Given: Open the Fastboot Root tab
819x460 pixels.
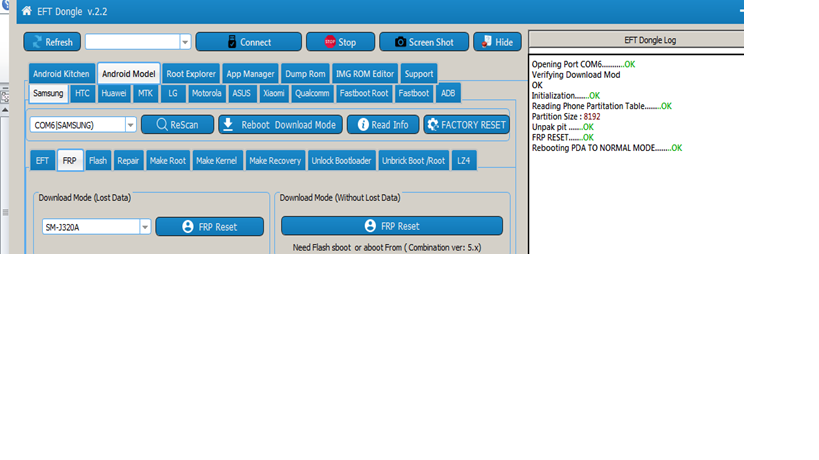Looking at the screenshot, I should click(364, 93).
